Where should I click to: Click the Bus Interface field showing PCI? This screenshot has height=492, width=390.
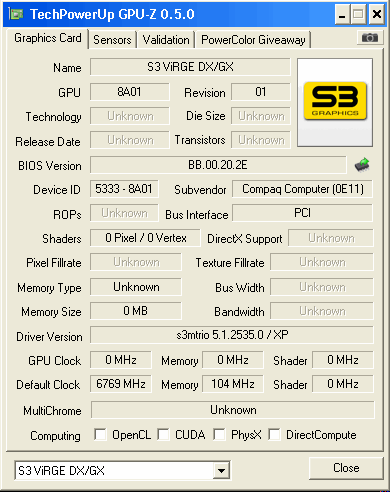point(302,213)
